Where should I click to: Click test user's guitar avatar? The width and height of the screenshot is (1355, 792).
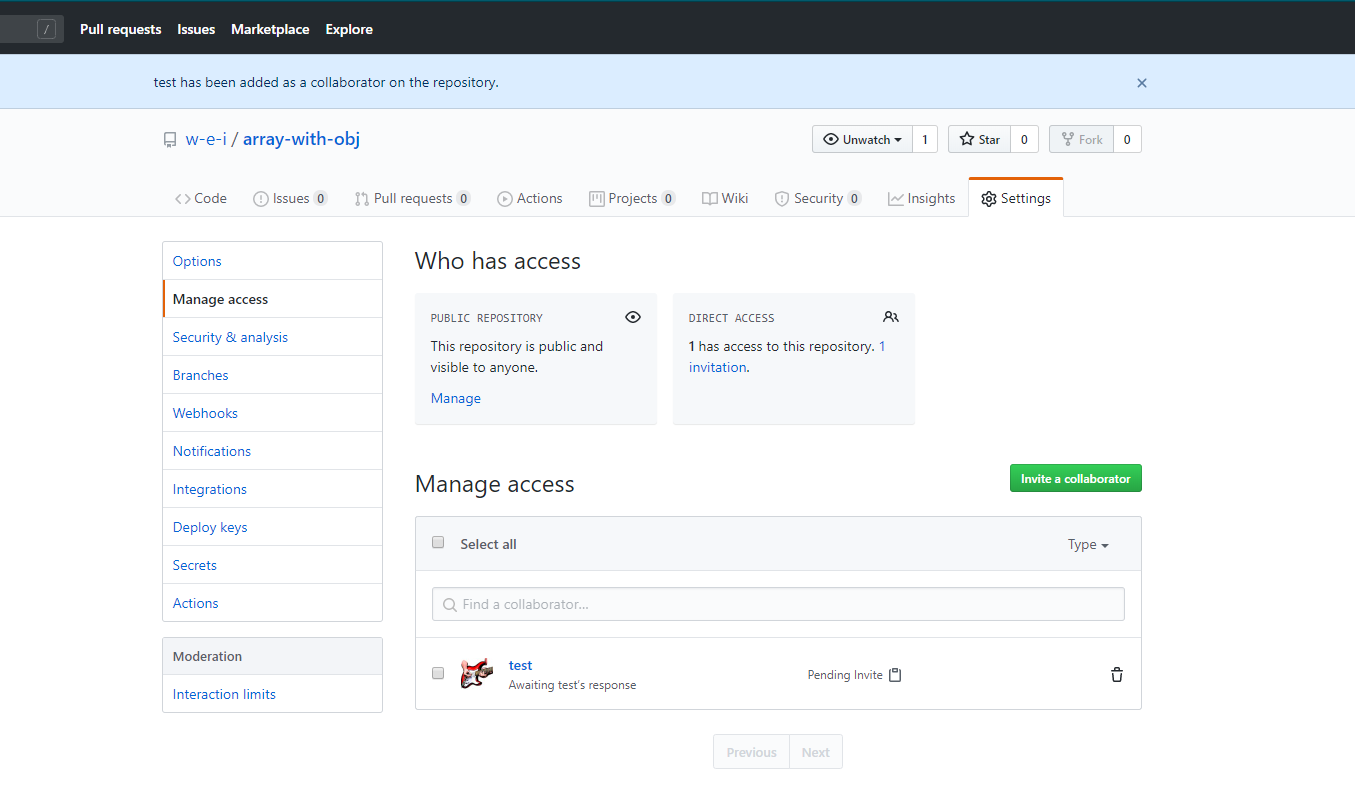pyautogui.click(x=477, y=674)
